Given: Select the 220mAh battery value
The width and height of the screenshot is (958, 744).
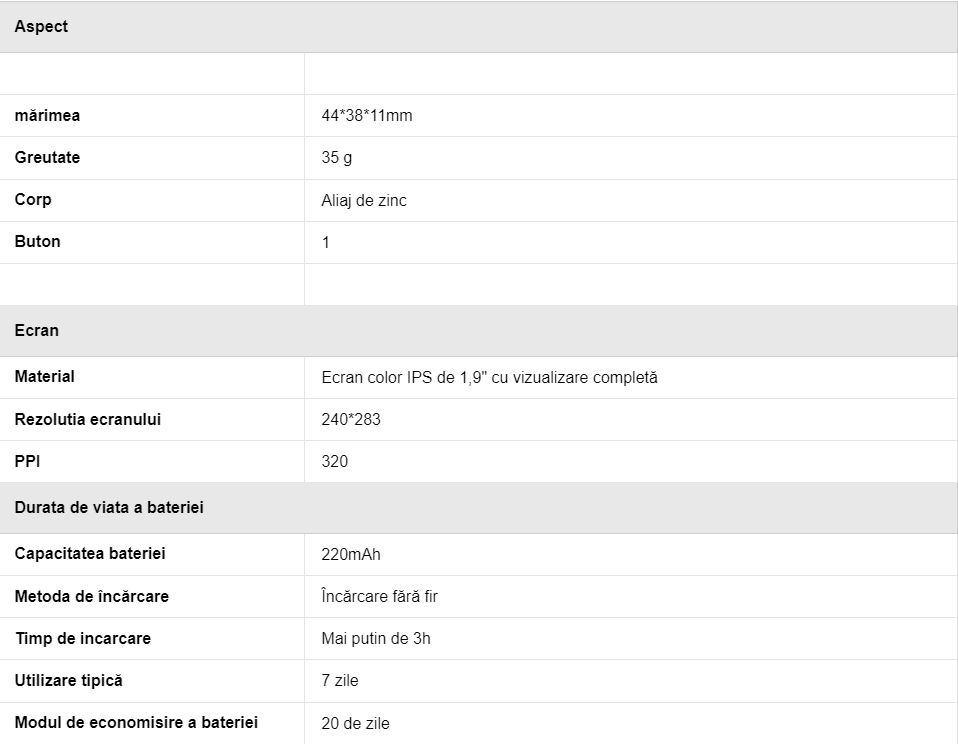Looking at the screenshot, I should (x=351, y=554).
